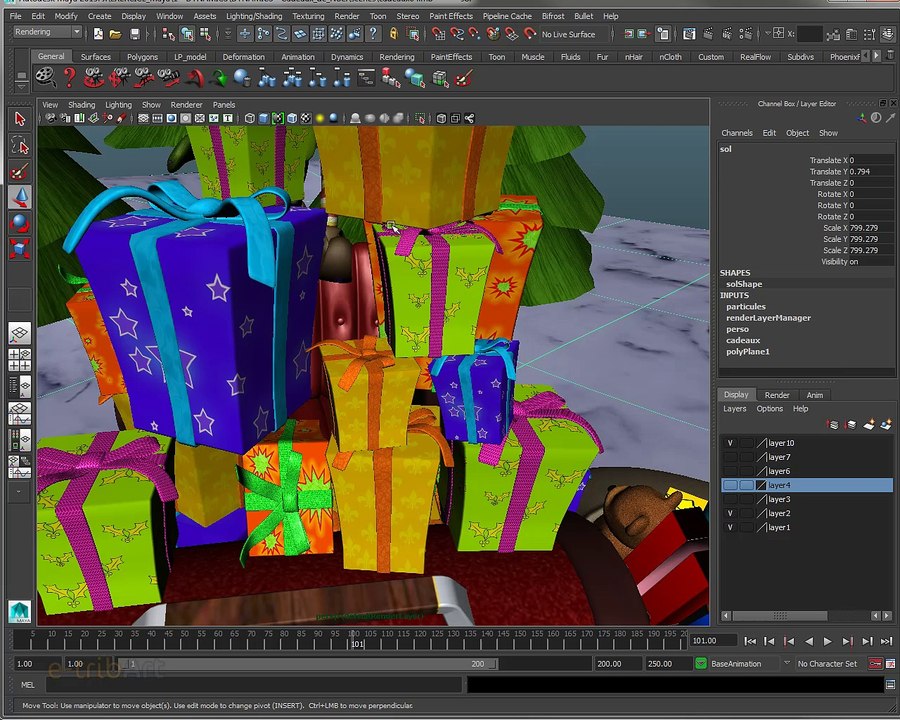This screenshot has width=900, height=720.
Task: Activate the Lasso select tool
Action: point(20,146)
